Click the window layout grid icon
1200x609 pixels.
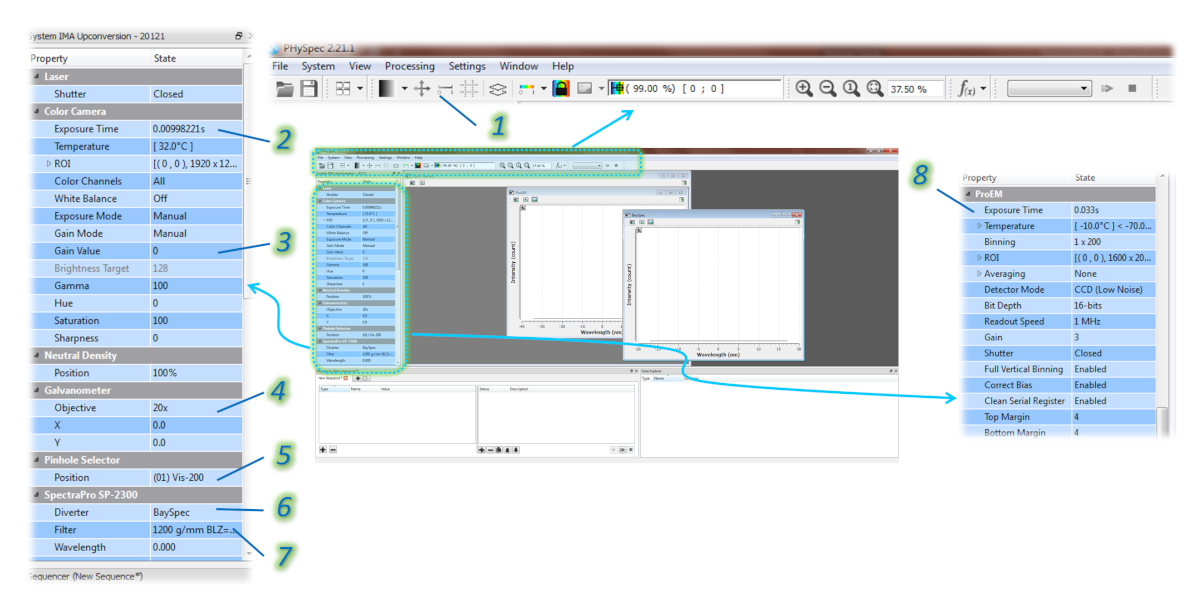pos(342,89)
